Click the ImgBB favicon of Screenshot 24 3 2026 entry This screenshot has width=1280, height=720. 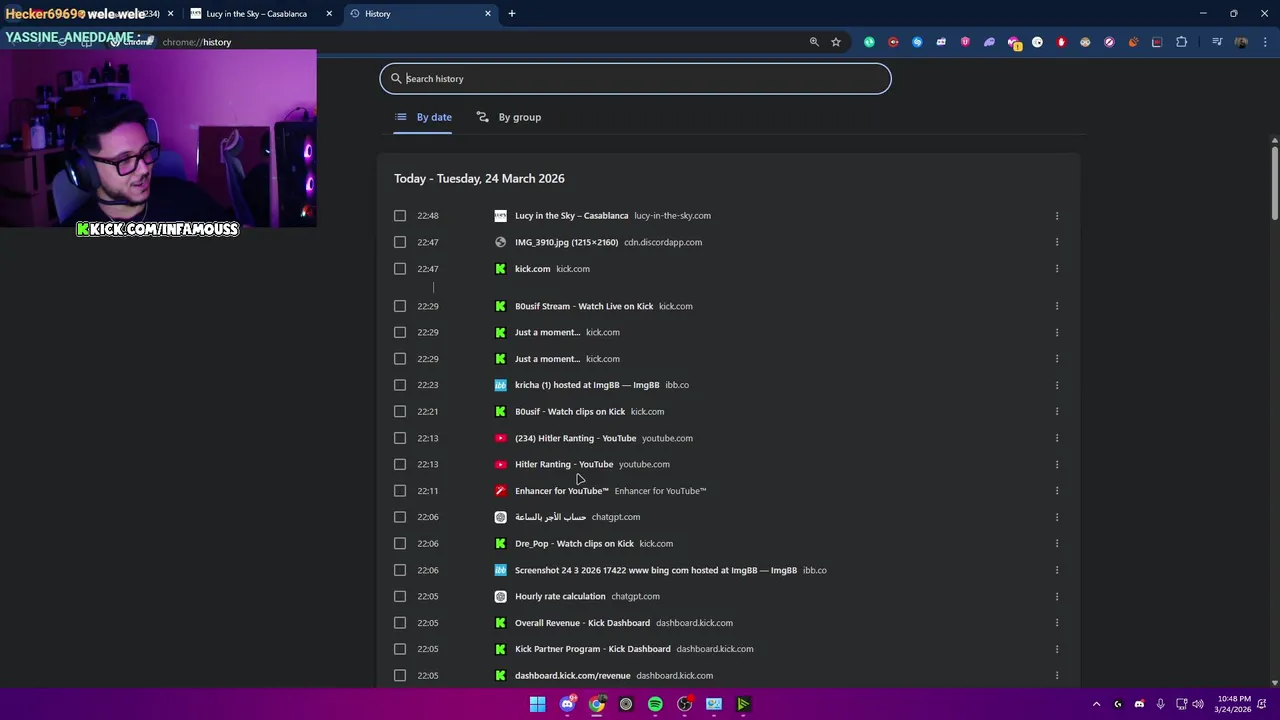[x=501, y=570]
